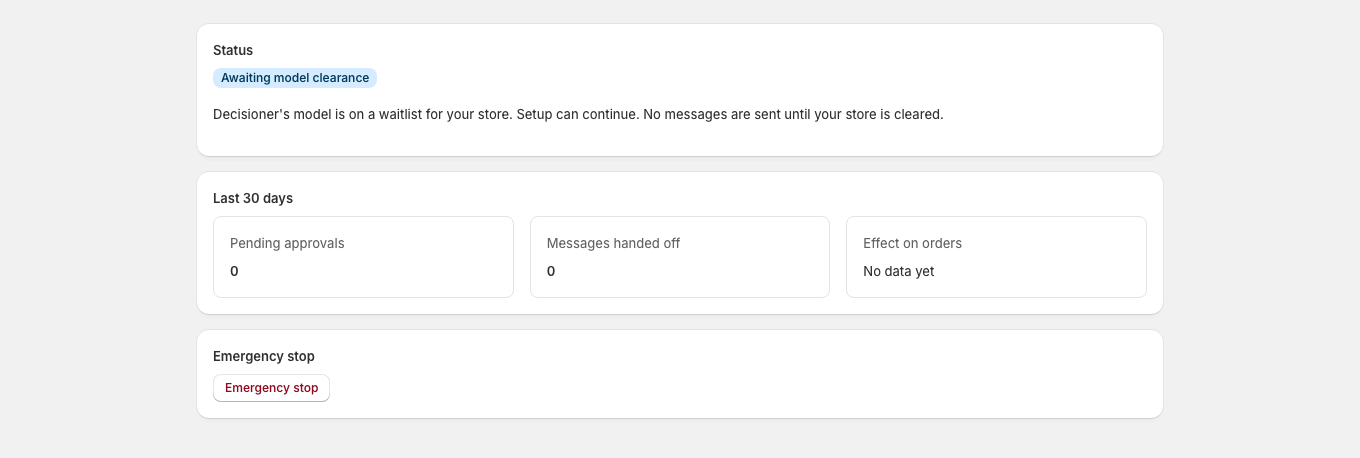Open the Pending approvals card
This screenshot has height=458, width=1360.
pos(363,257)
